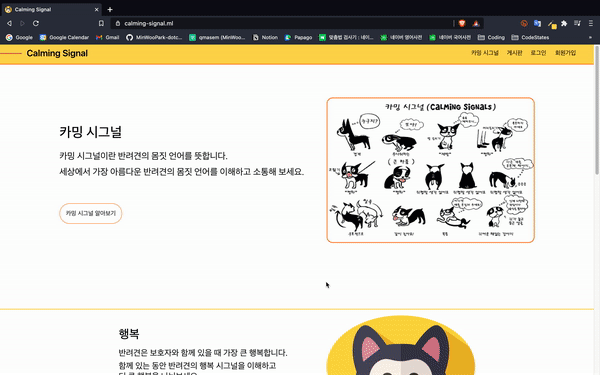
Task: Expand the CodeStates bookmark folder
Action: pos(530,38)
